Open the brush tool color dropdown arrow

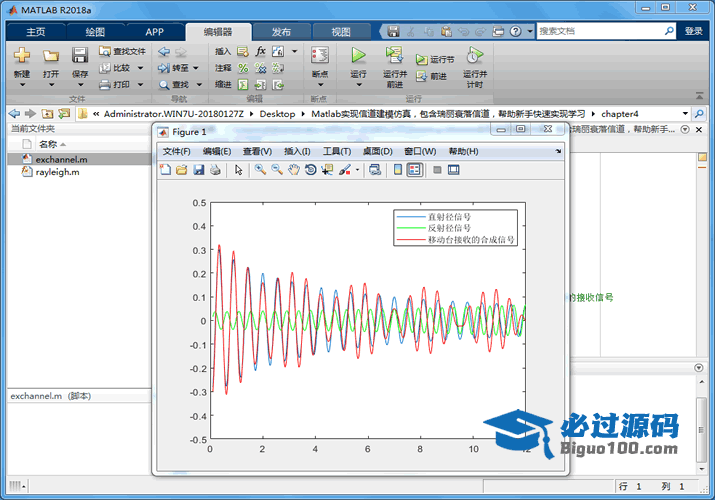tap(358, 170)
